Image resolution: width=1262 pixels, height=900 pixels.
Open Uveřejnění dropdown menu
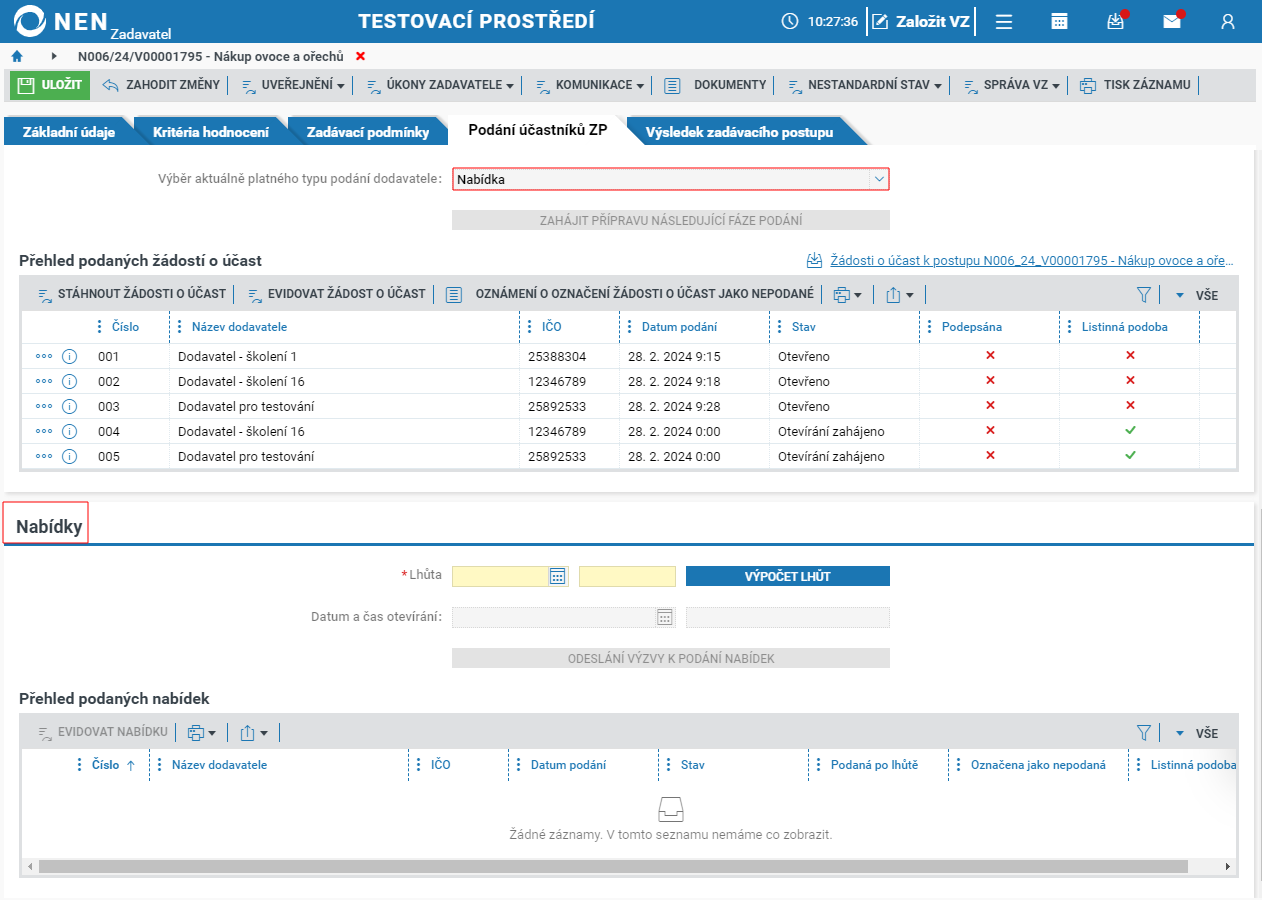(293, 85)
